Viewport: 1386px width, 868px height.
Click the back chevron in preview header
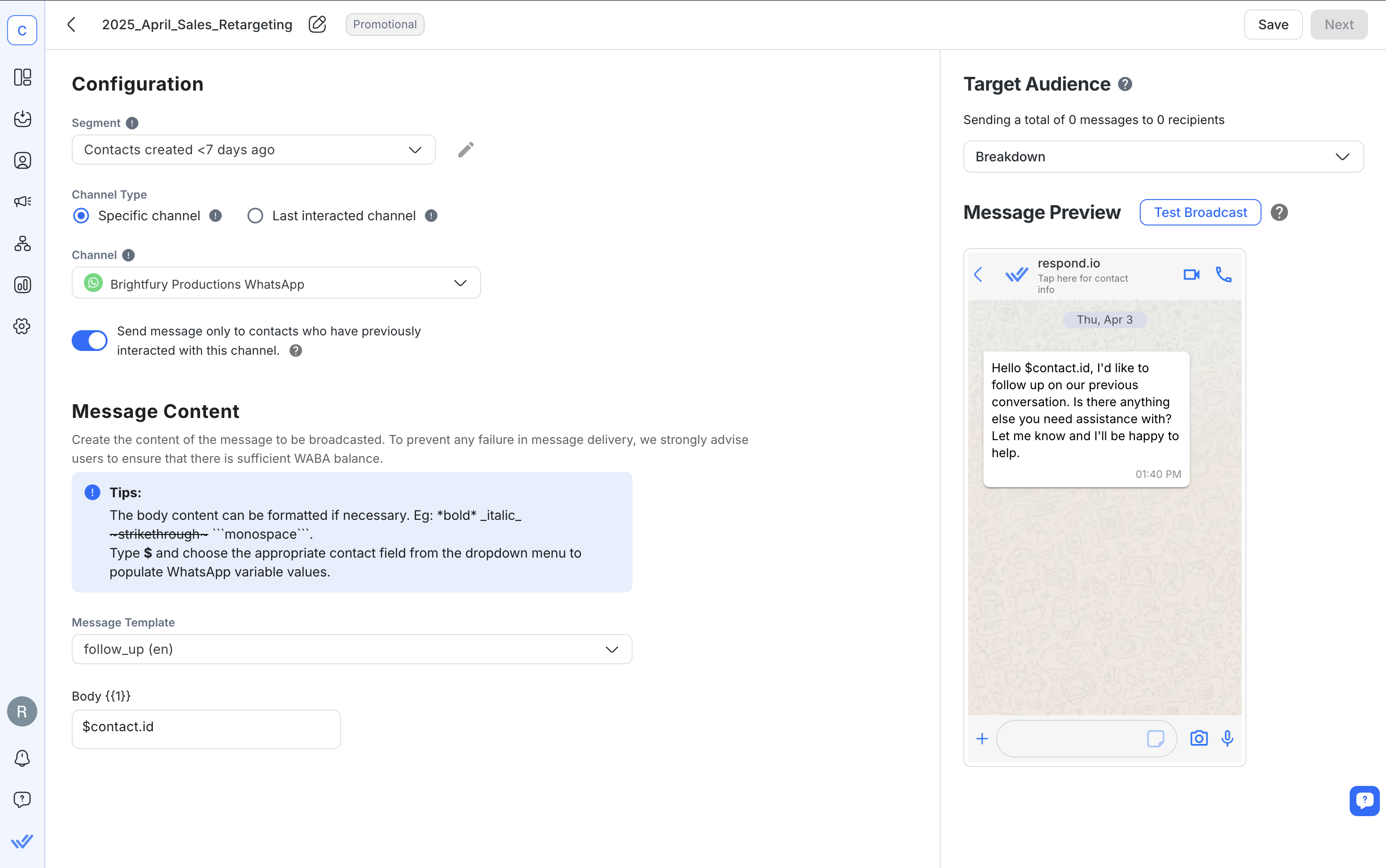[x=978, y=275]
